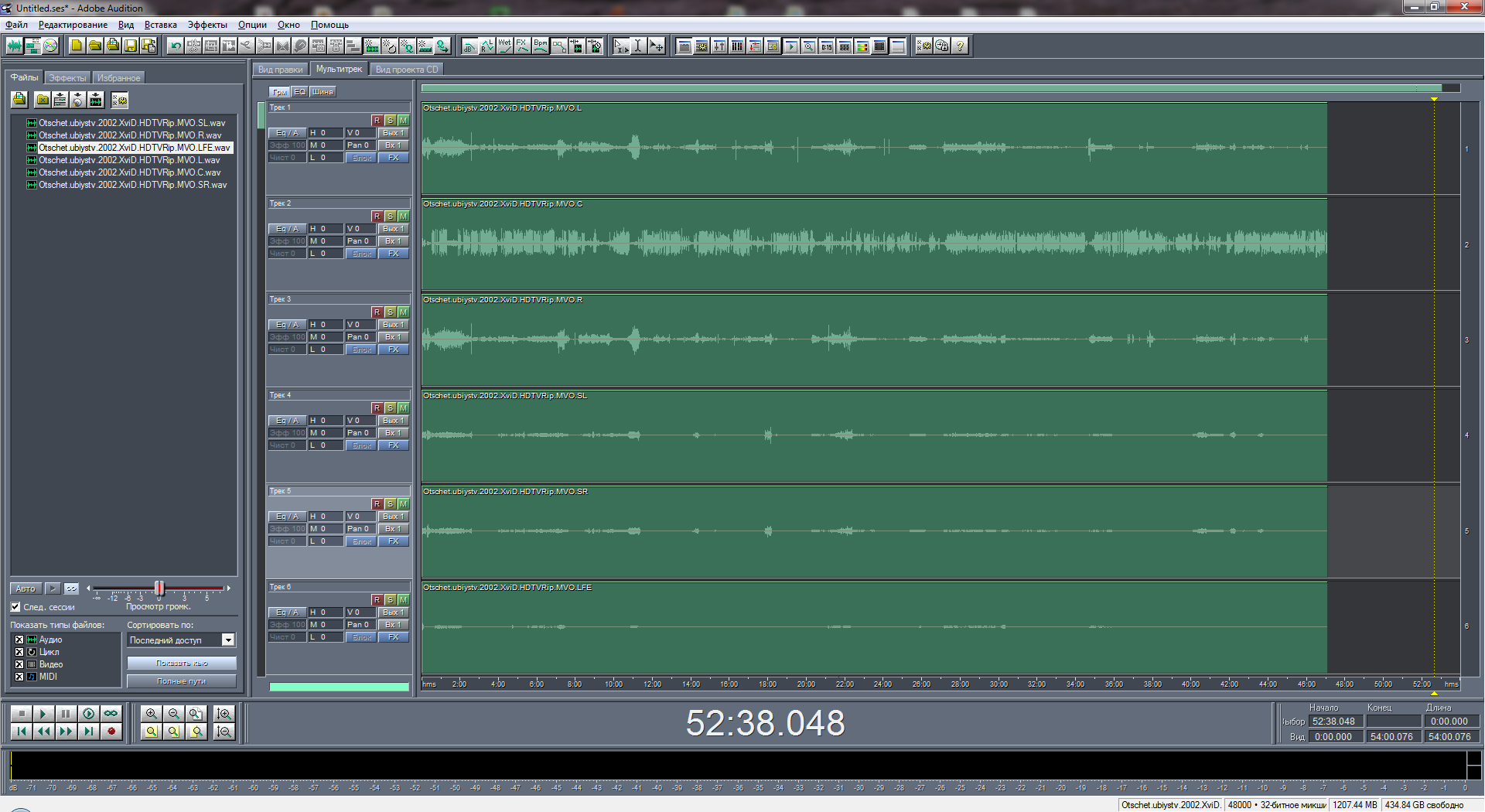The width and height of the screenshot is (1485, 812).
Task: Click the Undo arrow icon in the toolbar
Action: click(x=176, y=46)
